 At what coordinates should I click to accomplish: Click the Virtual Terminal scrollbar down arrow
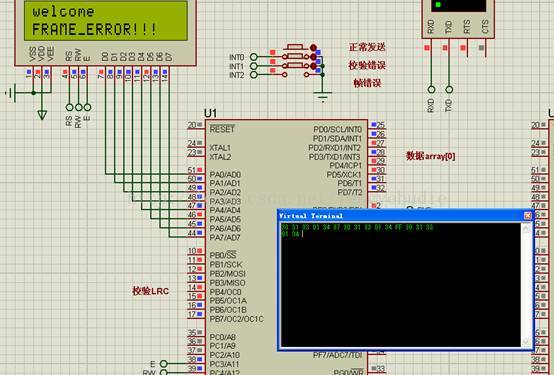525,341
